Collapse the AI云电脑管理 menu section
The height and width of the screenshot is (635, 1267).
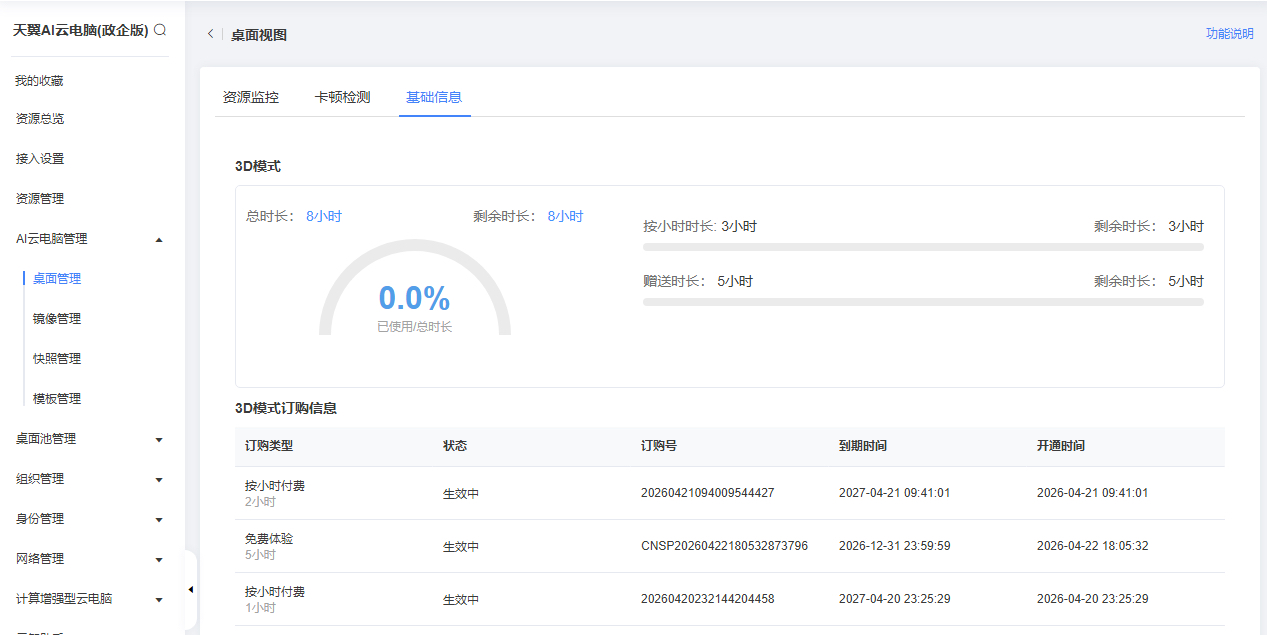pyautogui.click(x=159, y=239)
